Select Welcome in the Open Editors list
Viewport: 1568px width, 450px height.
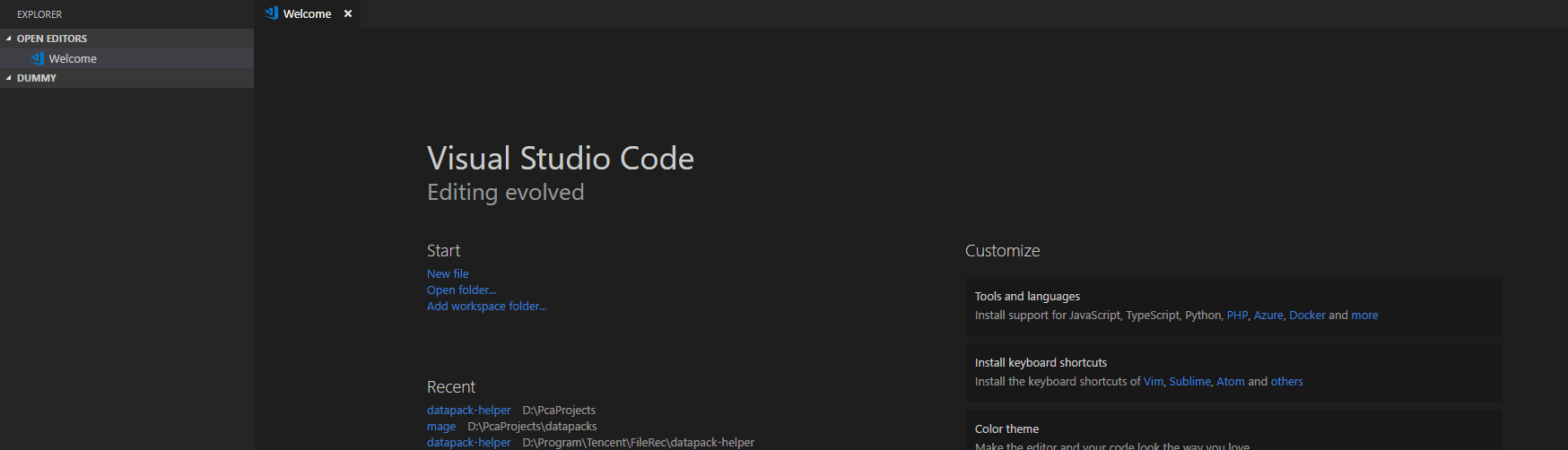(73, 58)
